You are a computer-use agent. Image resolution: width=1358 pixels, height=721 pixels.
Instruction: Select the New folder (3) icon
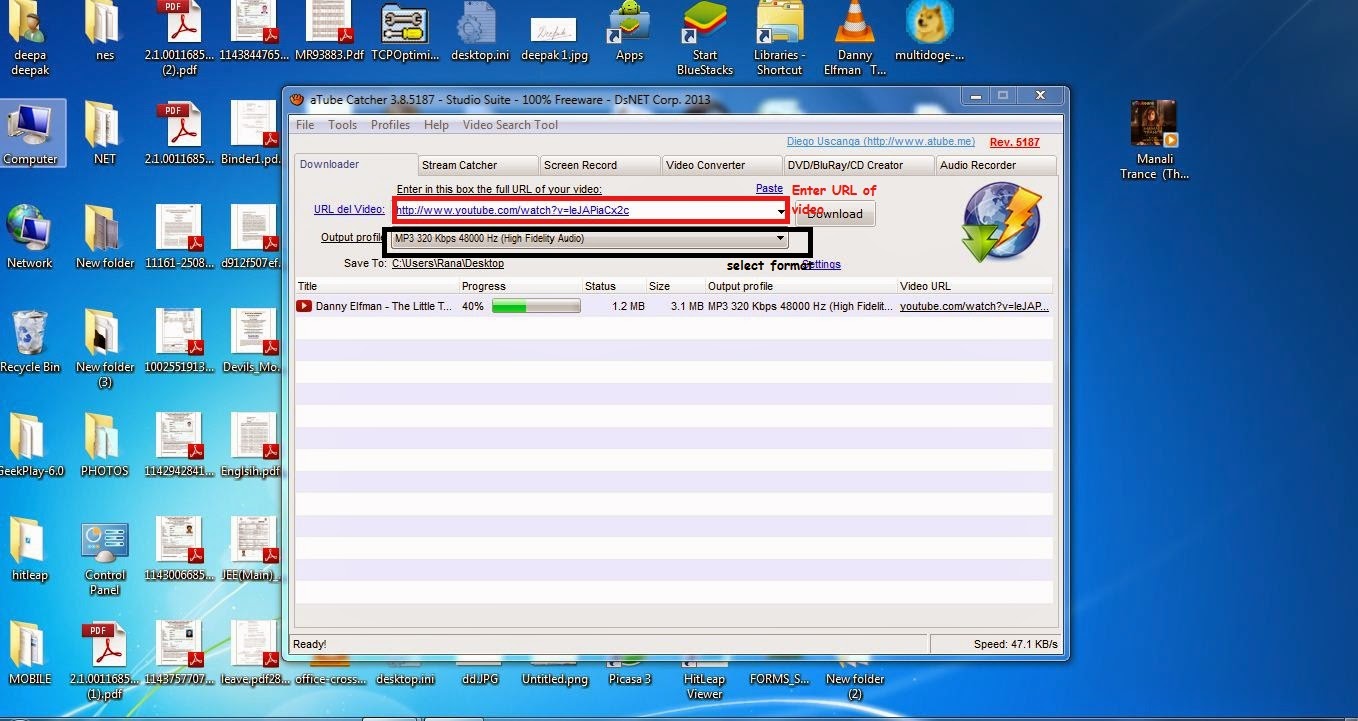coord(104,348)
